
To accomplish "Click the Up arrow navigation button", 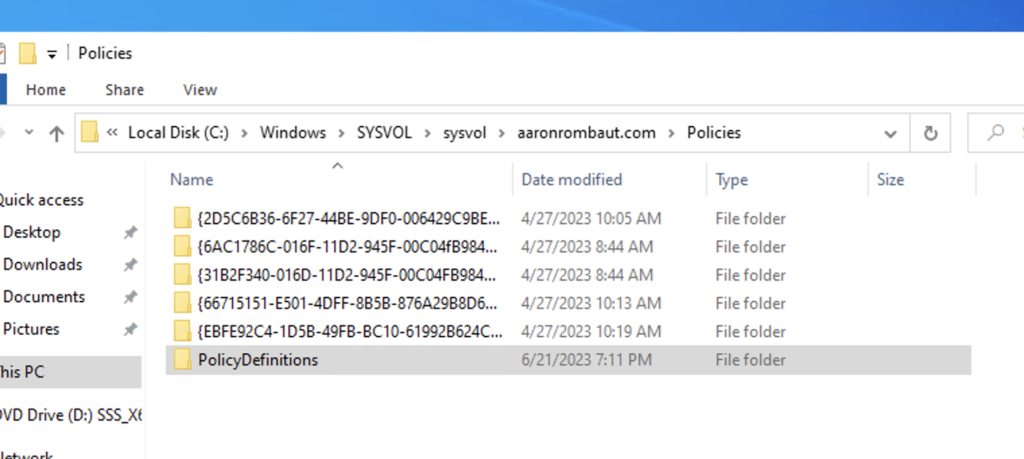I will tap(57, 133).
